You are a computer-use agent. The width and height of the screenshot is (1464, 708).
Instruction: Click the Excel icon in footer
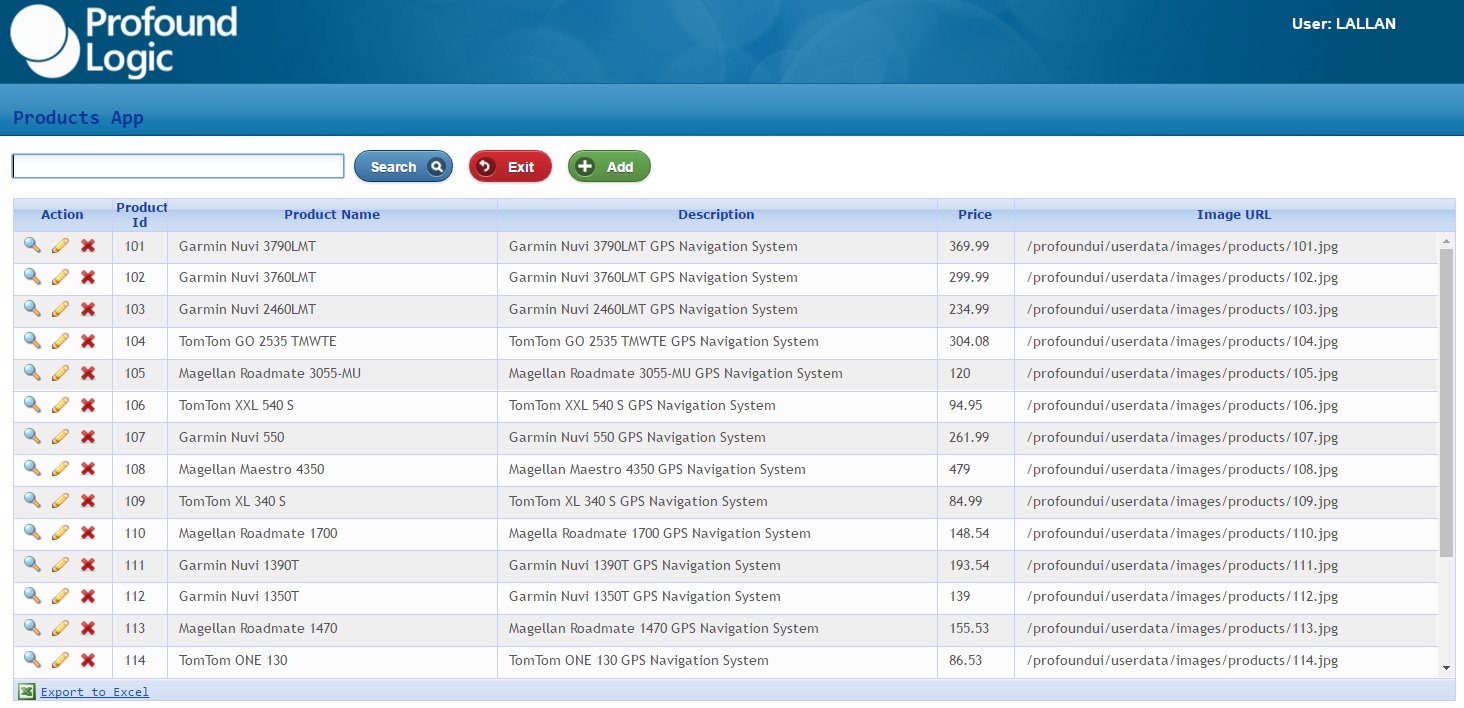pos(27,691)
